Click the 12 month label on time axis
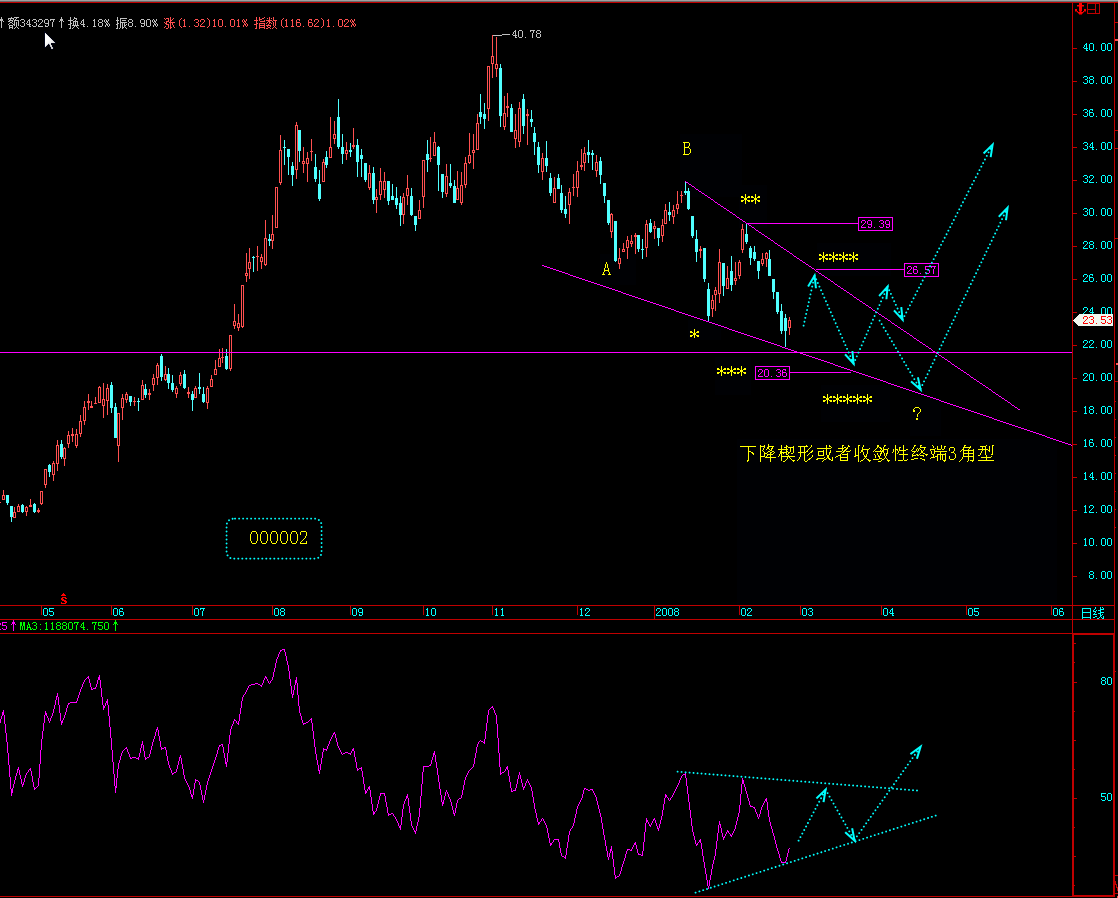Image resolution: width=1118 pixels, height=898 pixels. tap(584, 612)
